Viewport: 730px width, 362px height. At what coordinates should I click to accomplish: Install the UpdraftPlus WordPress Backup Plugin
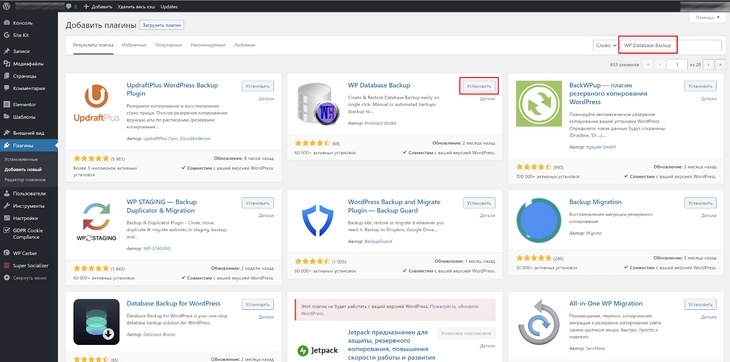tap(257, 86)
